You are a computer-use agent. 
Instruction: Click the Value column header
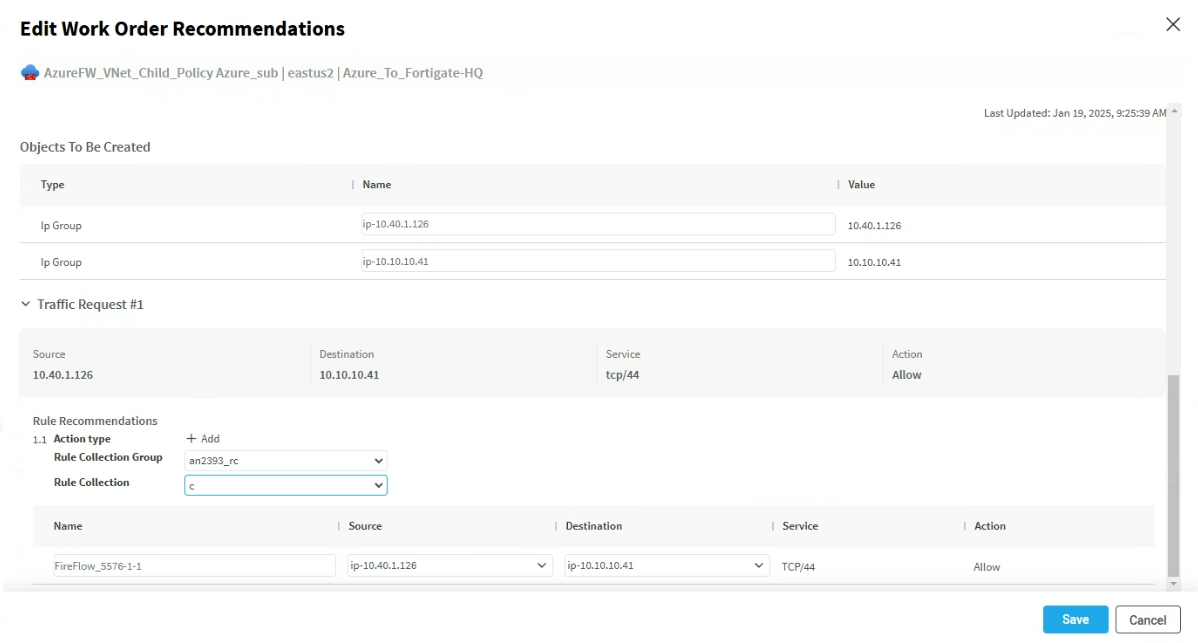[x=861, y=185]
